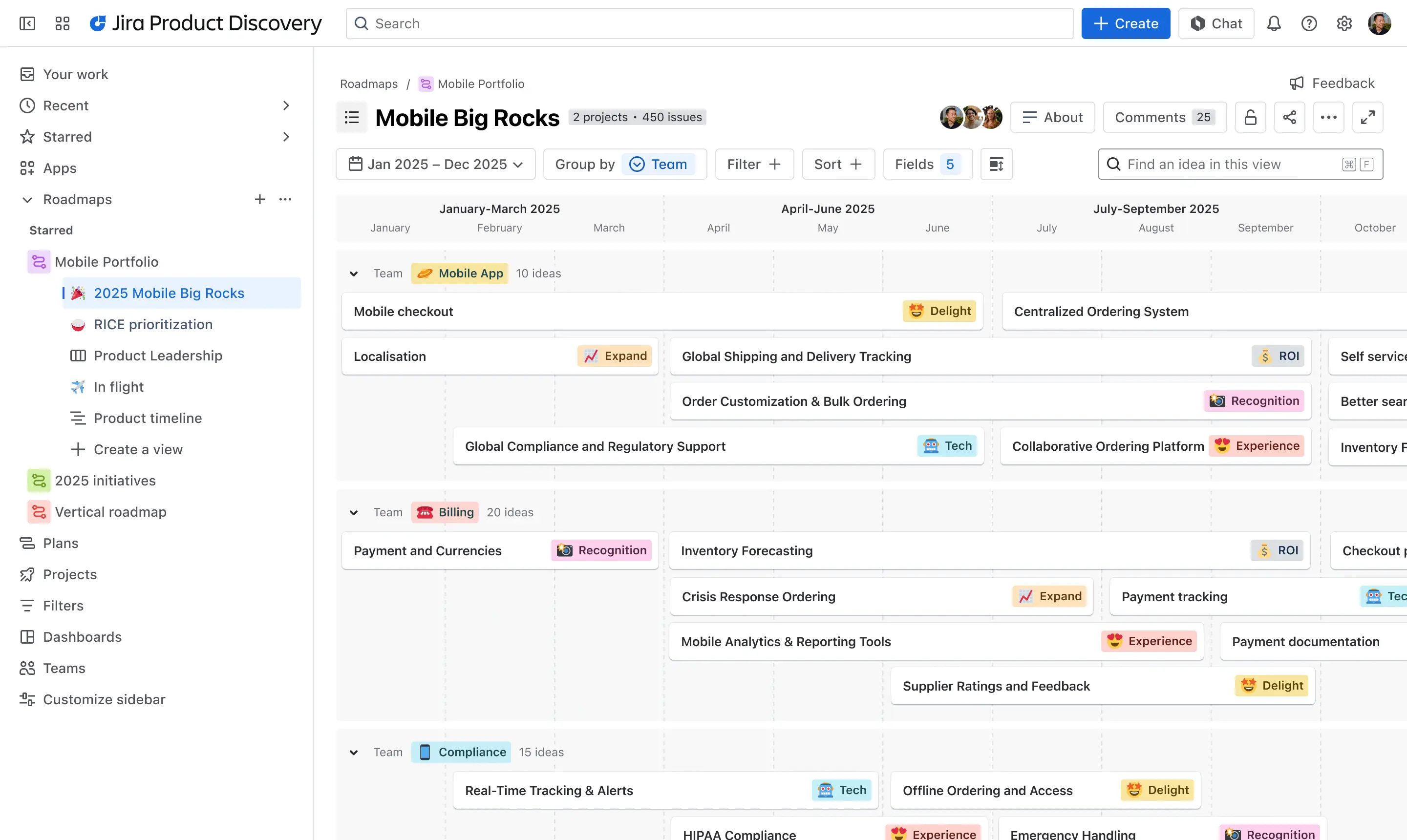This screenshot has height=840, width=1407.
Task: Open the Jan 2025 – Dec 2025 date dropdown
Action: click(435, 164)
